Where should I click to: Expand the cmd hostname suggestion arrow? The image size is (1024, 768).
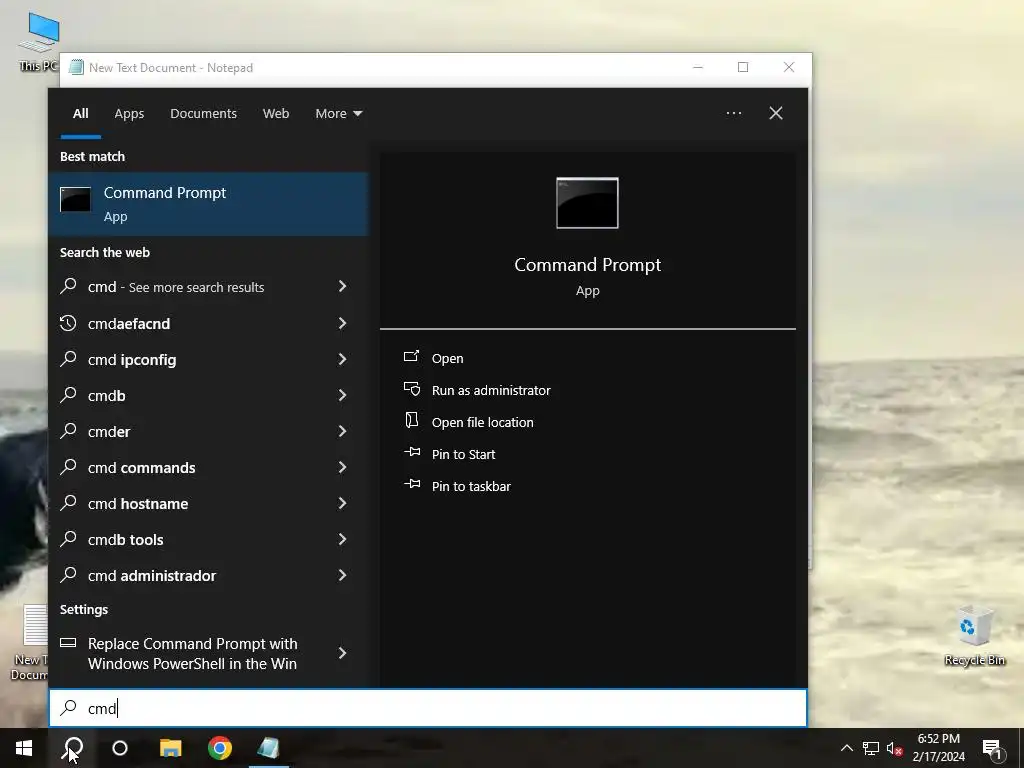[342, 502]
